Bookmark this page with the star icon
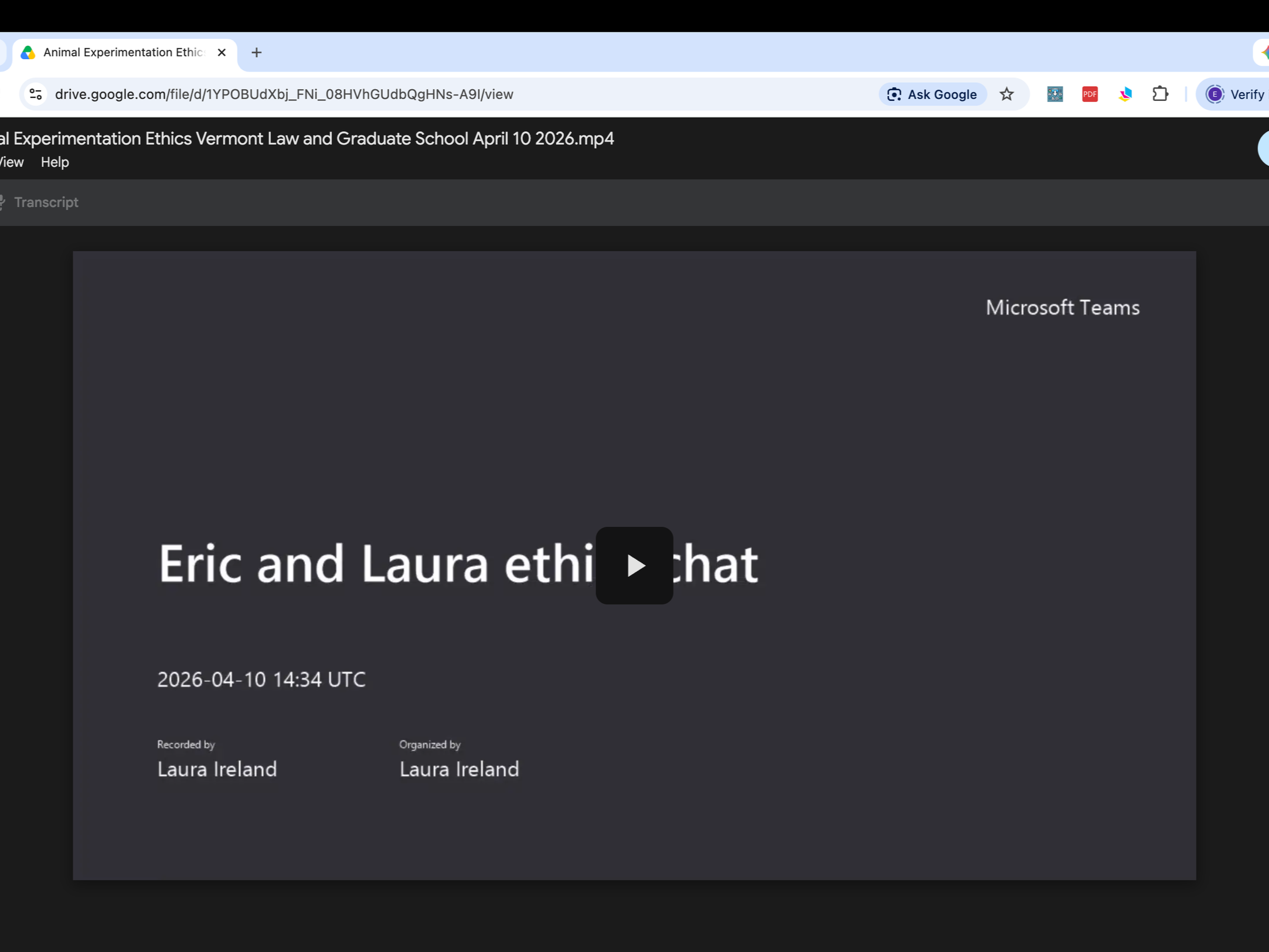 (1006, 94)
